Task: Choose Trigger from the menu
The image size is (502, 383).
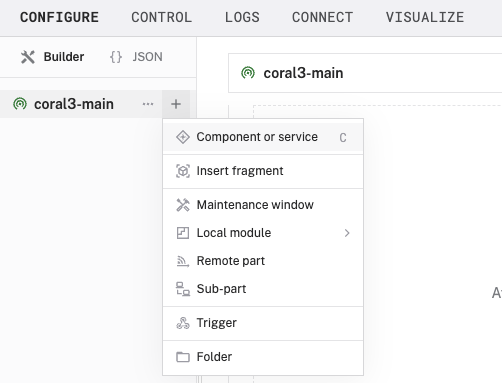Action: click(x=263, y=323)
